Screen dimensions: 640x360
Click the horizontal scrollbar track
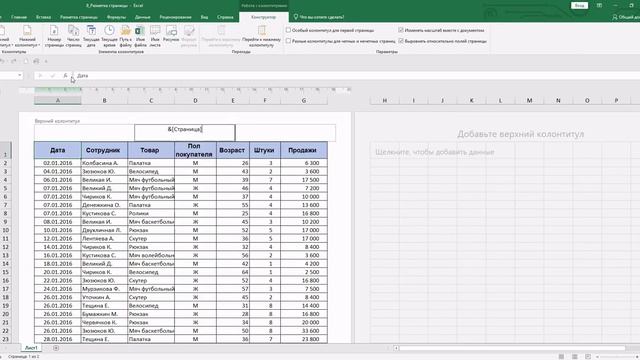512,348
